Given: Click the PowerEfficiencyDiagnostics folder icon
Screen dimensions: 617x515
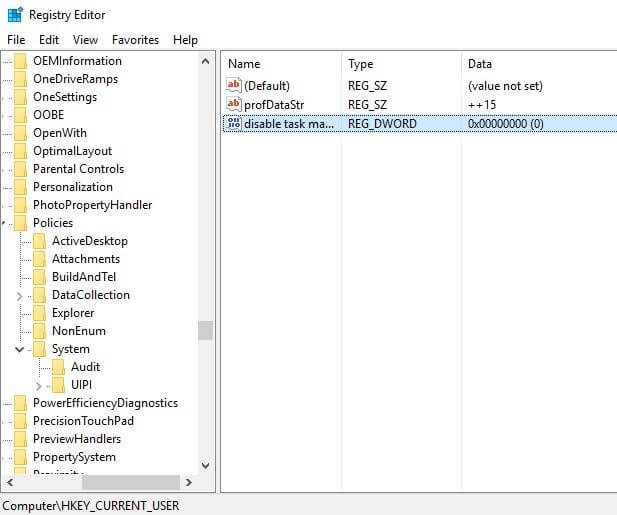Looking at the screenshot, I should point(20,403).
